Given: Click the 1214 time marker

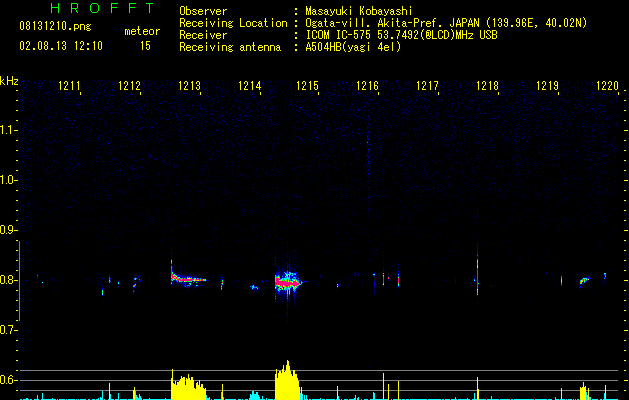Looking at the screenshot, I should 250,86.
